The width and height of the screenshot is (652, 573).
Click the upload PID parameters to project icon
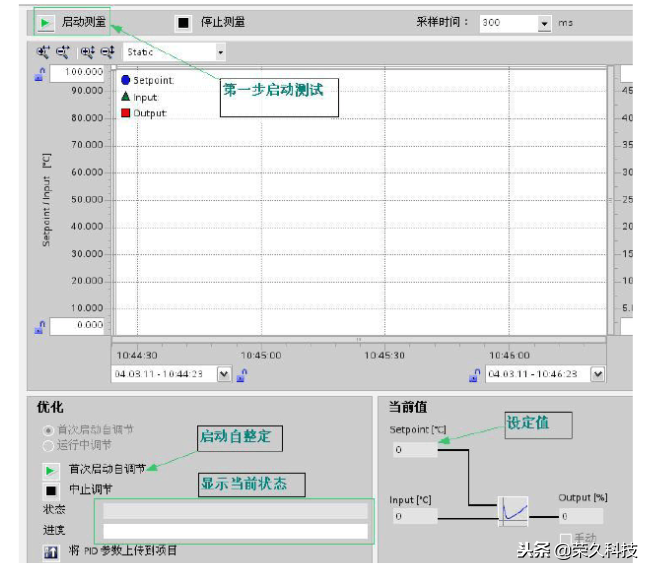point(49,551)
